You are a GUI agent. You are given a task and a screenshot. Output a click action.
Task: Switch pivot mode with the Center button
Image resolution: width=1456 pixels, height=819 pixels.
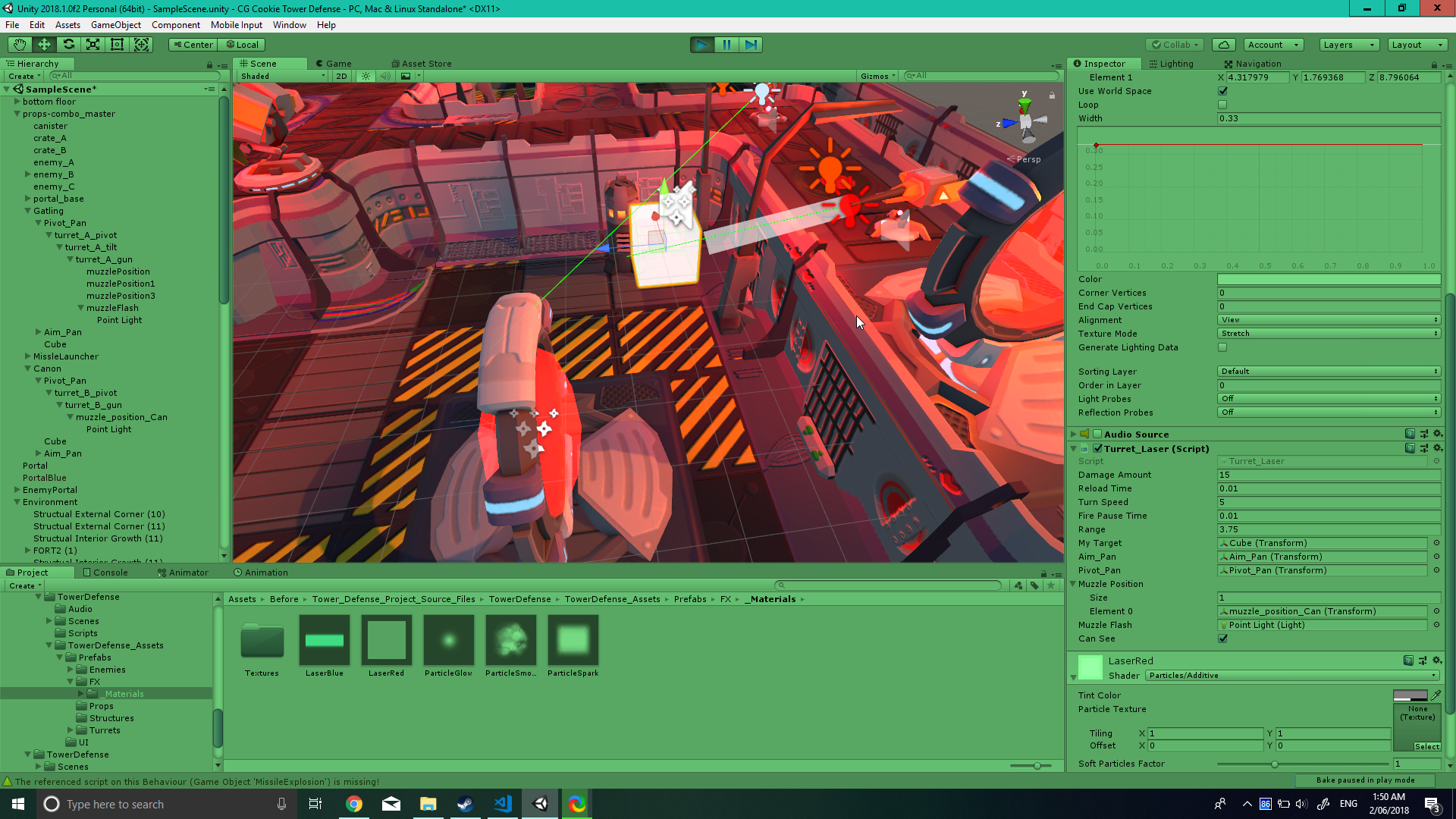[192, 44]
